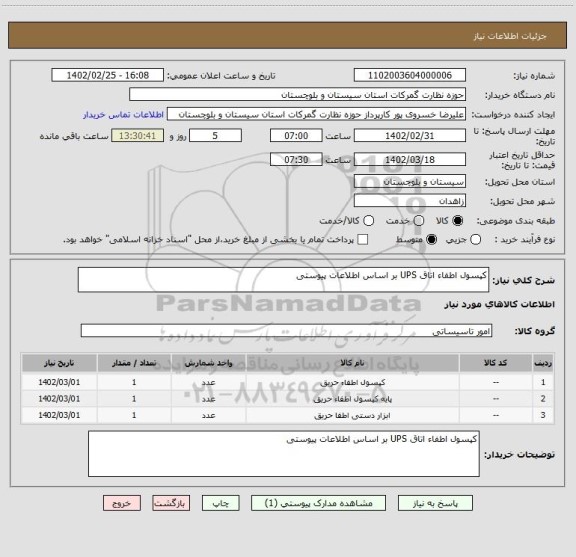This screenshot has width=576, height=557.
Task: Click row item کپسول اطفاء حریق
Action: [x=352, y=382]
